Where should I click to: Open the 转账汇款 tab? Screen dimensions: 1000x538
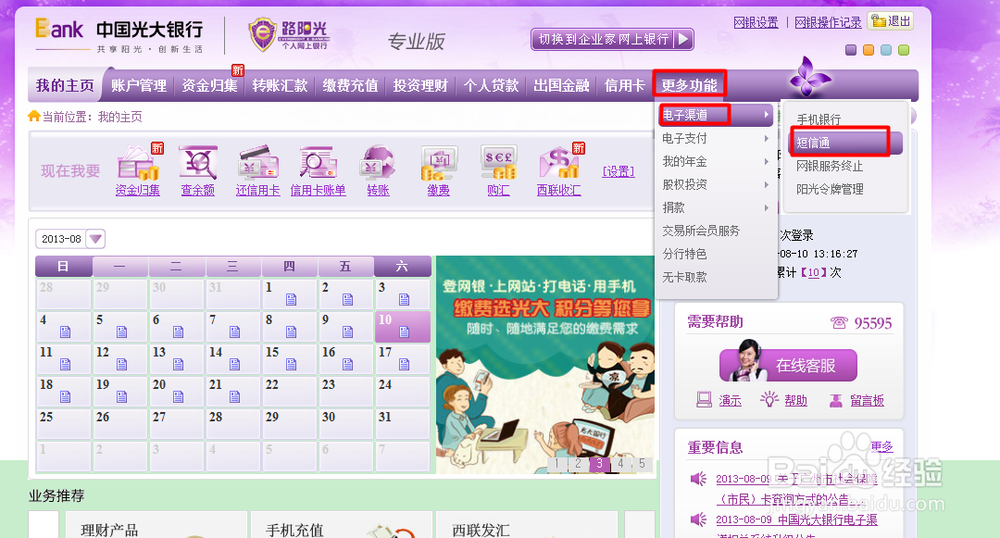(x=279, y=85)
